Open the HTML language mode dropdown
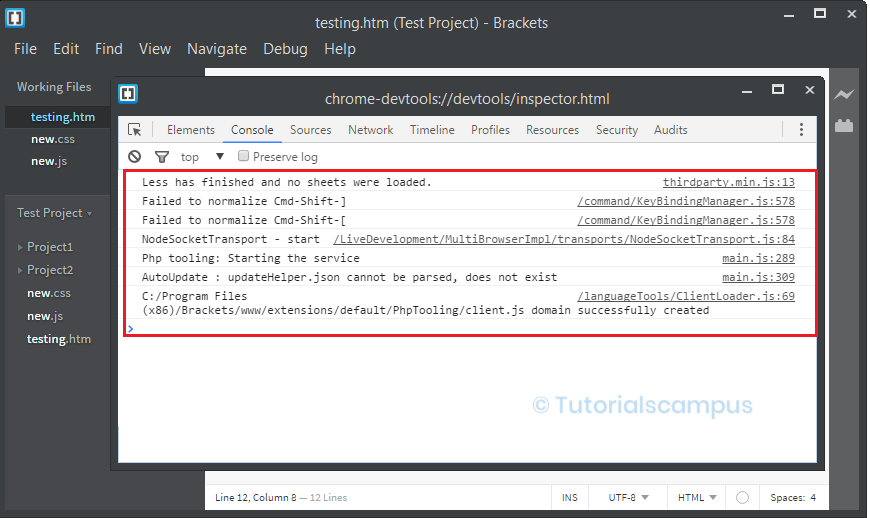 tap(697, 497)
